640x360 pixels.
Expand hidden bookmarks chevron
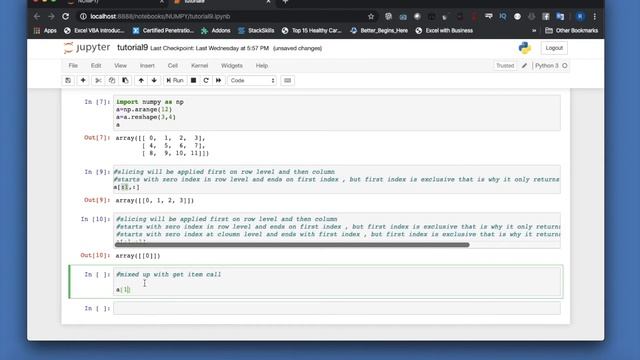click(x=534, y=31)
